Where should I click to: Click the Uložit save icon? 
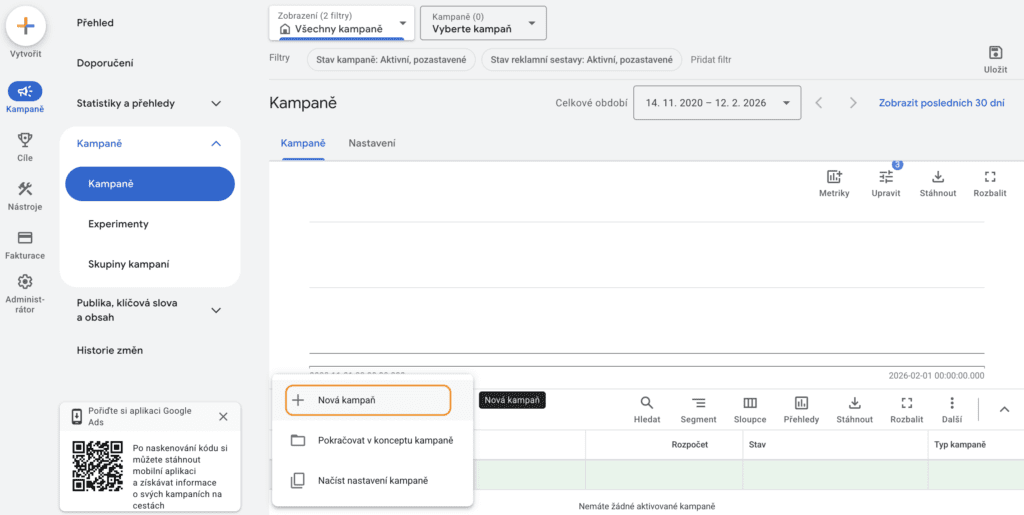tap(994, 53)
